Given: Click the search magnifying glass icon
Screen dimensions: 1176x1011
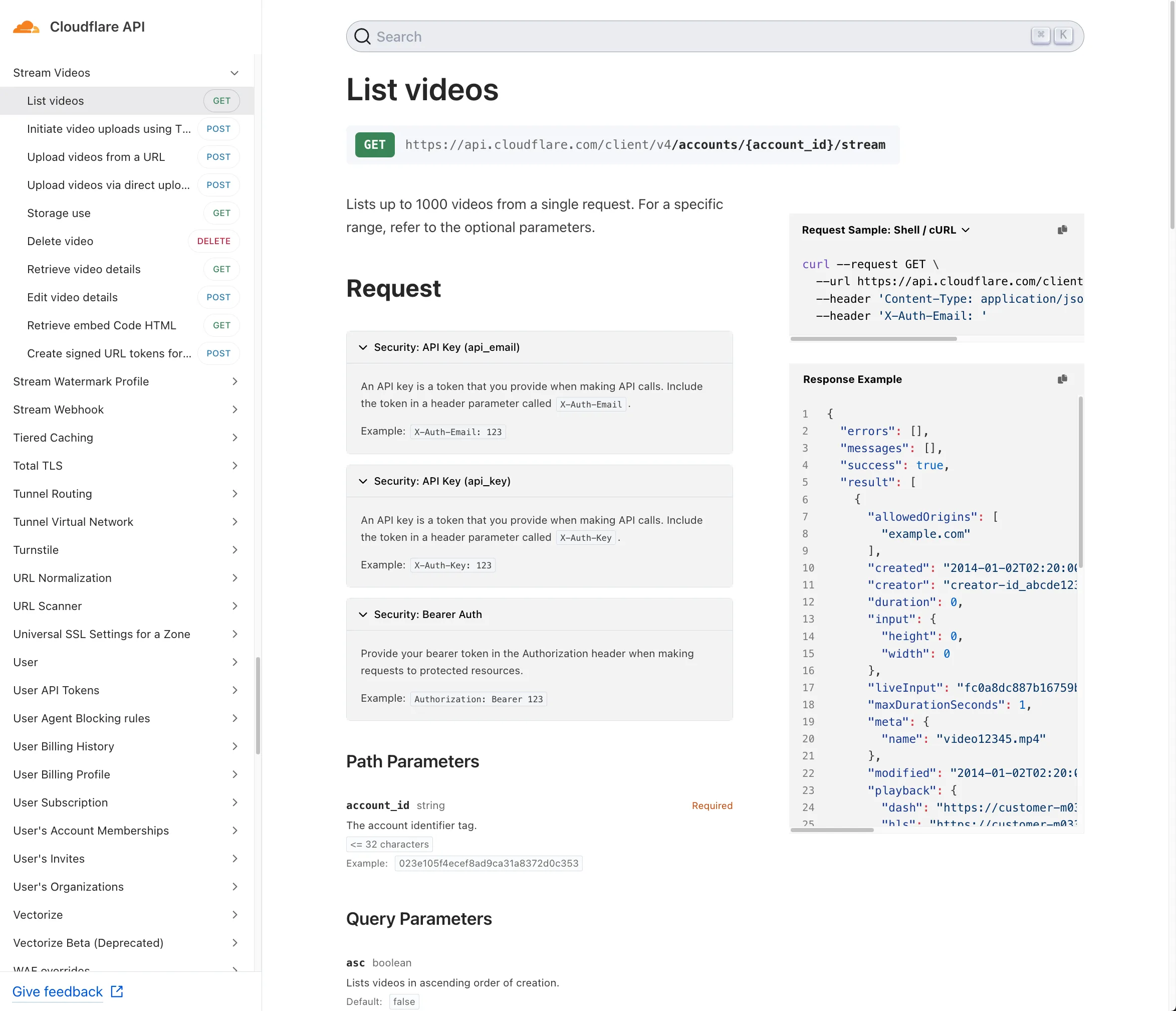Looking at the screenshot, I should coord(363,36).
